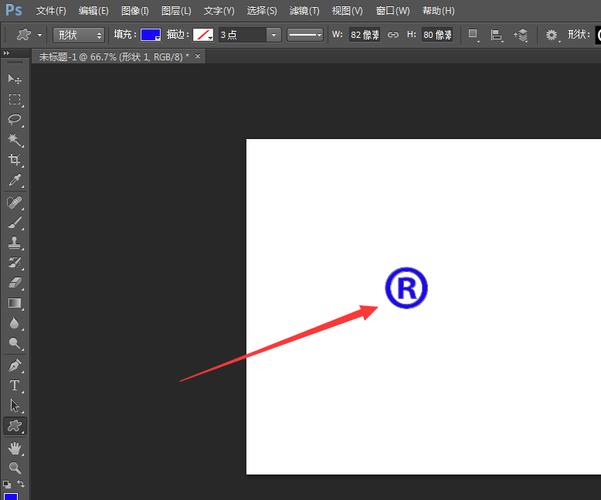The image size is (601, 500).
Task: Select the Rectangular Marquee tool
Action: [15, 99]
